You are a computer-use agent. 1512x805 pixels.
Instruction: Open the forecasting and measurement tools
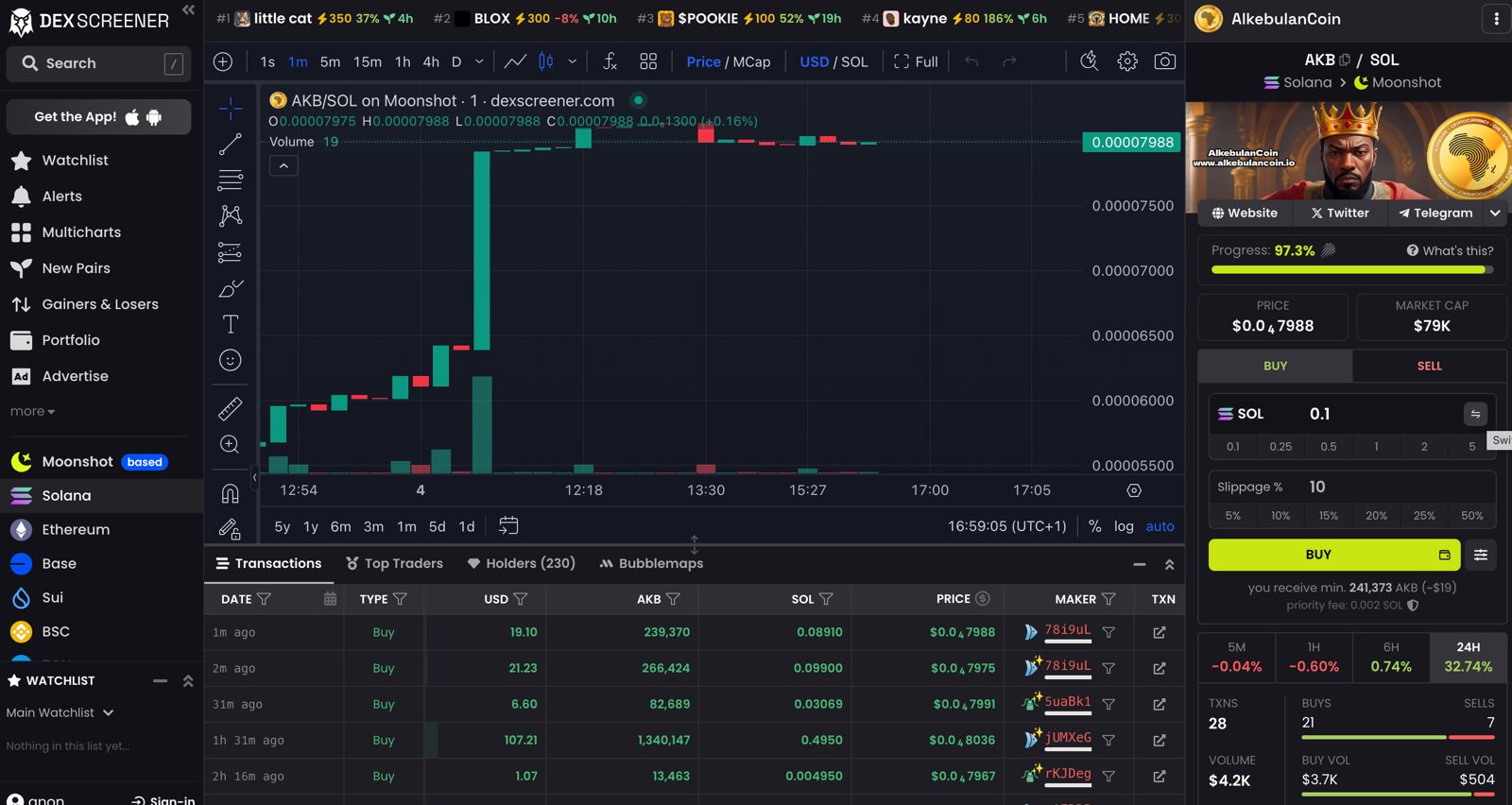[230, 252]
